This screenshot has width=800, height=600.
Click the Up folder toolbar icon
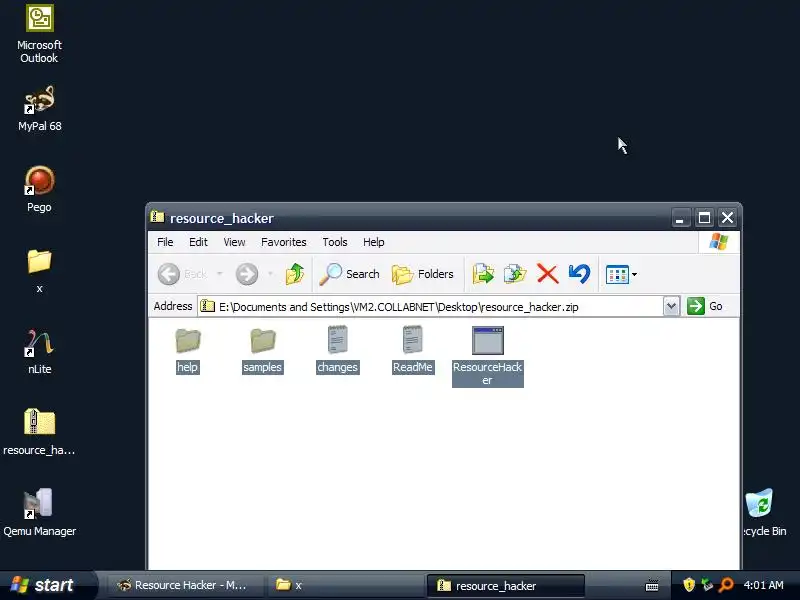click(x=295, y=274)
